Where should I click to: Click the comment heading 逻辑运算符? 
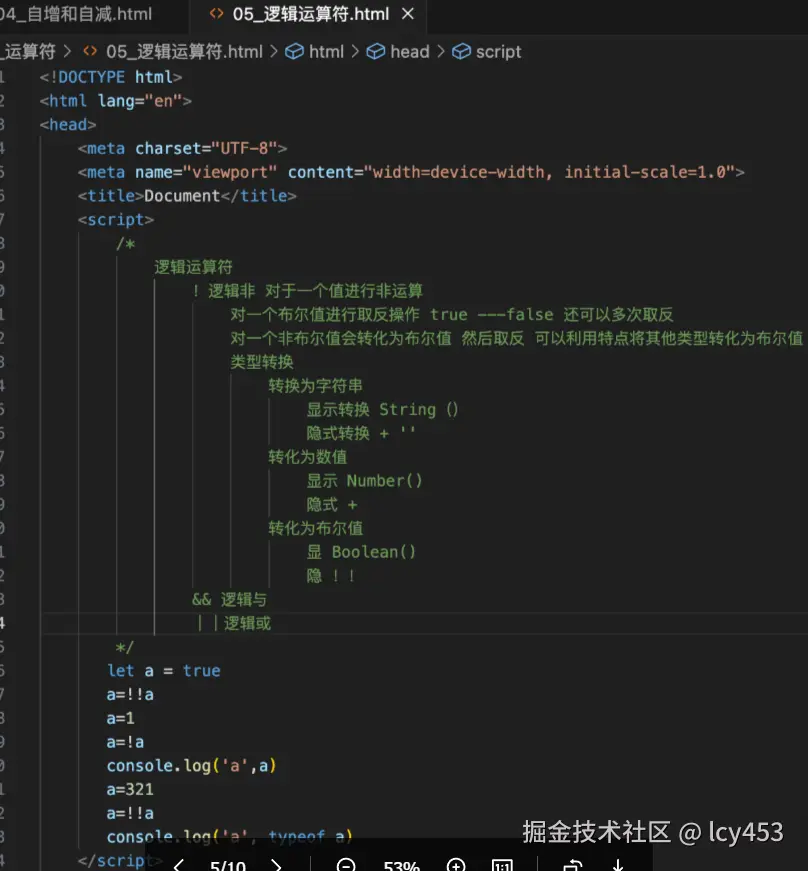coord(193,267)
